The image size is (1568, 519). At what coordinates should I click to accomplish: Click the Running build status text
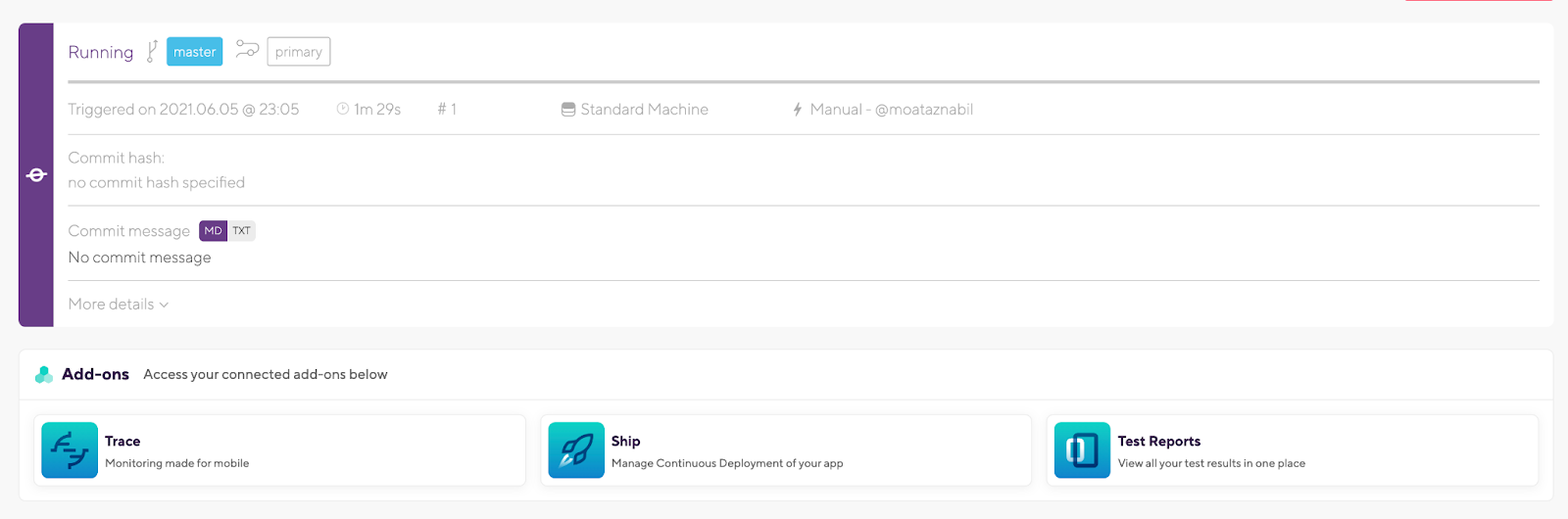pos(101,52)
